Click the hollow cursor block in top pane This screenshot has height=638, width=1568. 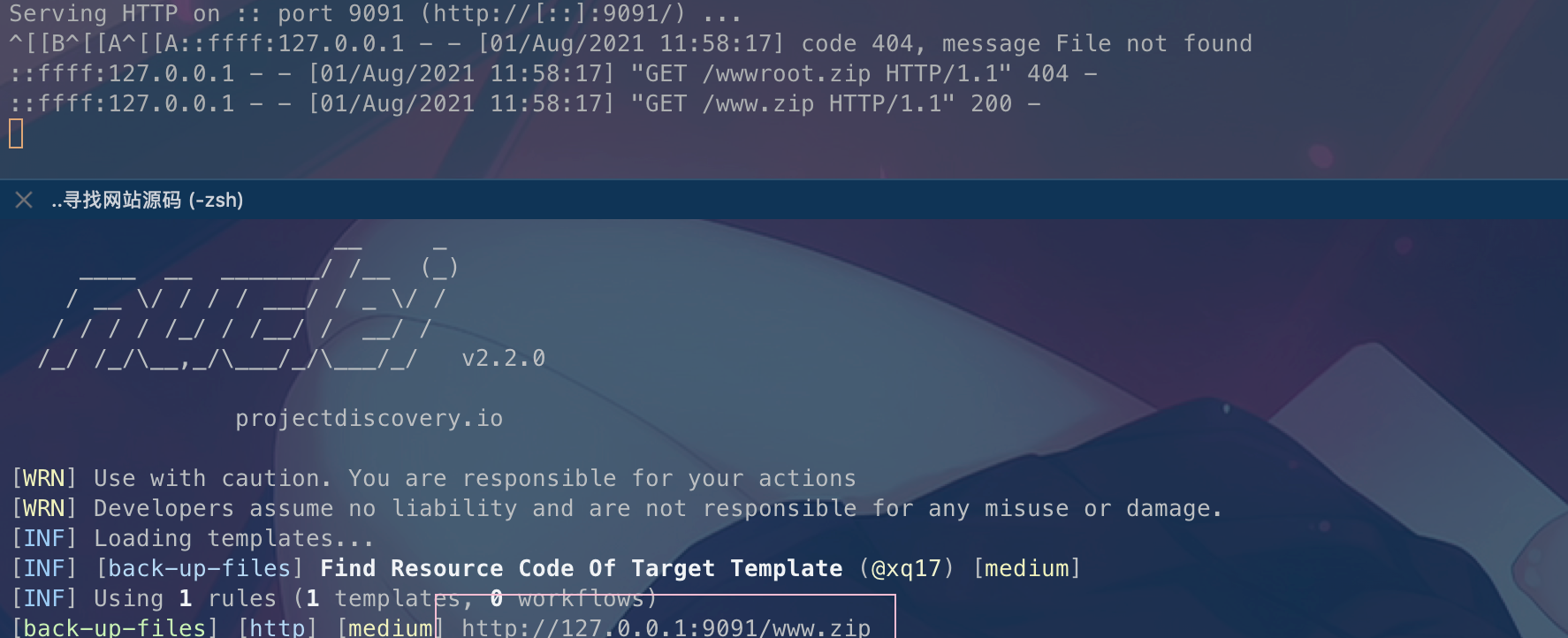(16, 134)
